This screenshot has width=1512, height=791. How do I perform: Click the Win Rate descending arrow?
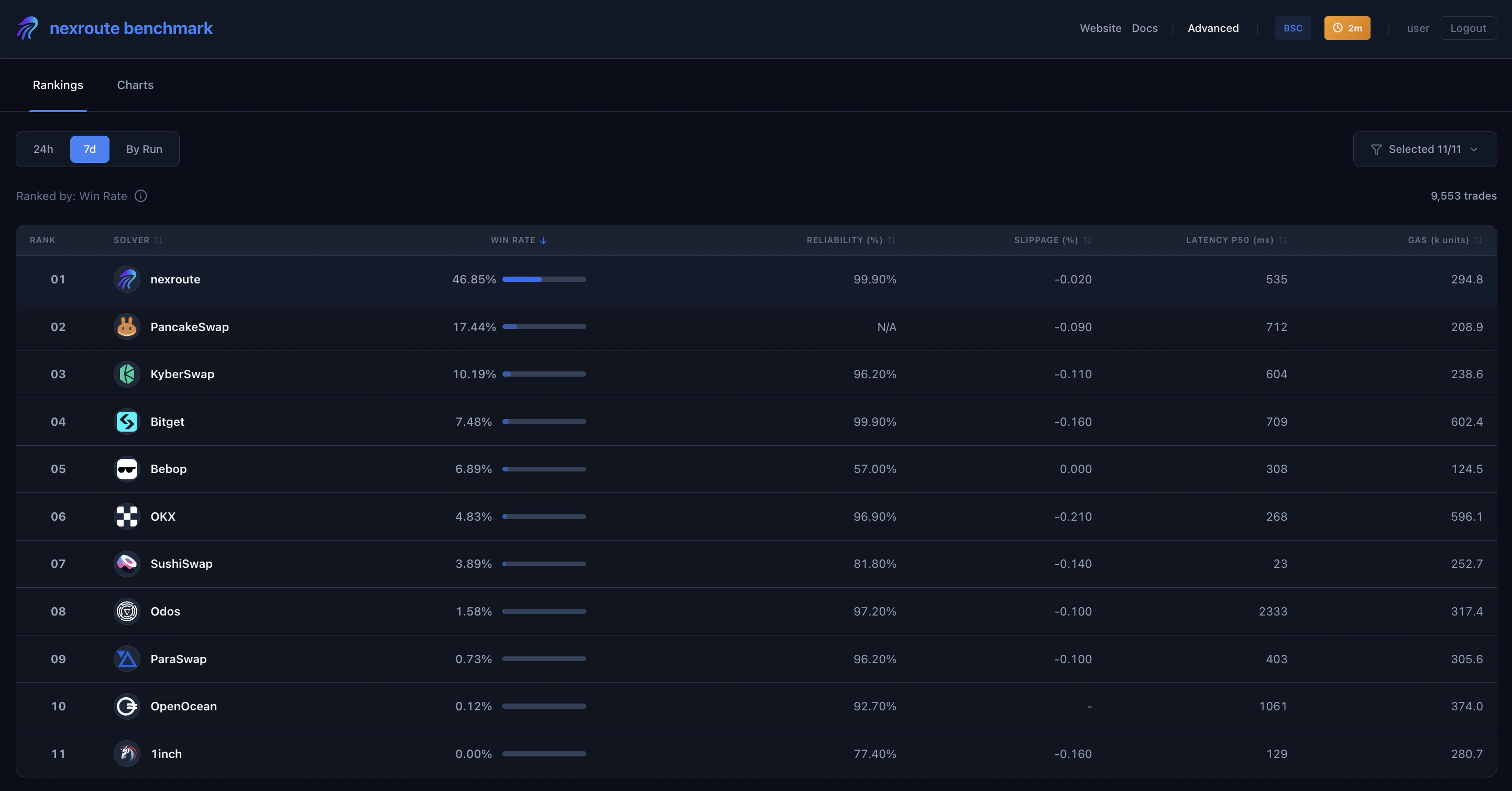tap(543, 240)
